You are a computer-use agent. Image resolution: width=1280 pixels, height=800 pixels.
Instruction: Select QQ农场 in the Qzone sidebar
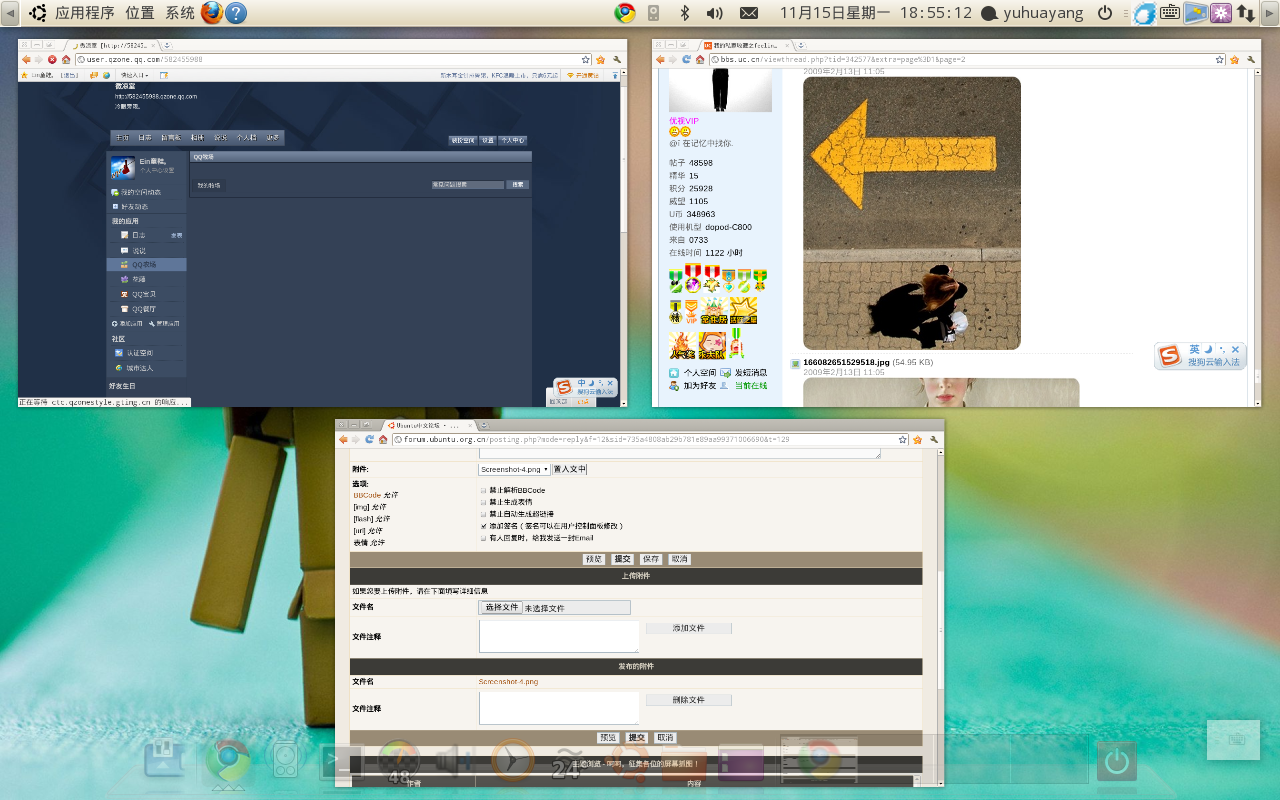pos(146,265)
